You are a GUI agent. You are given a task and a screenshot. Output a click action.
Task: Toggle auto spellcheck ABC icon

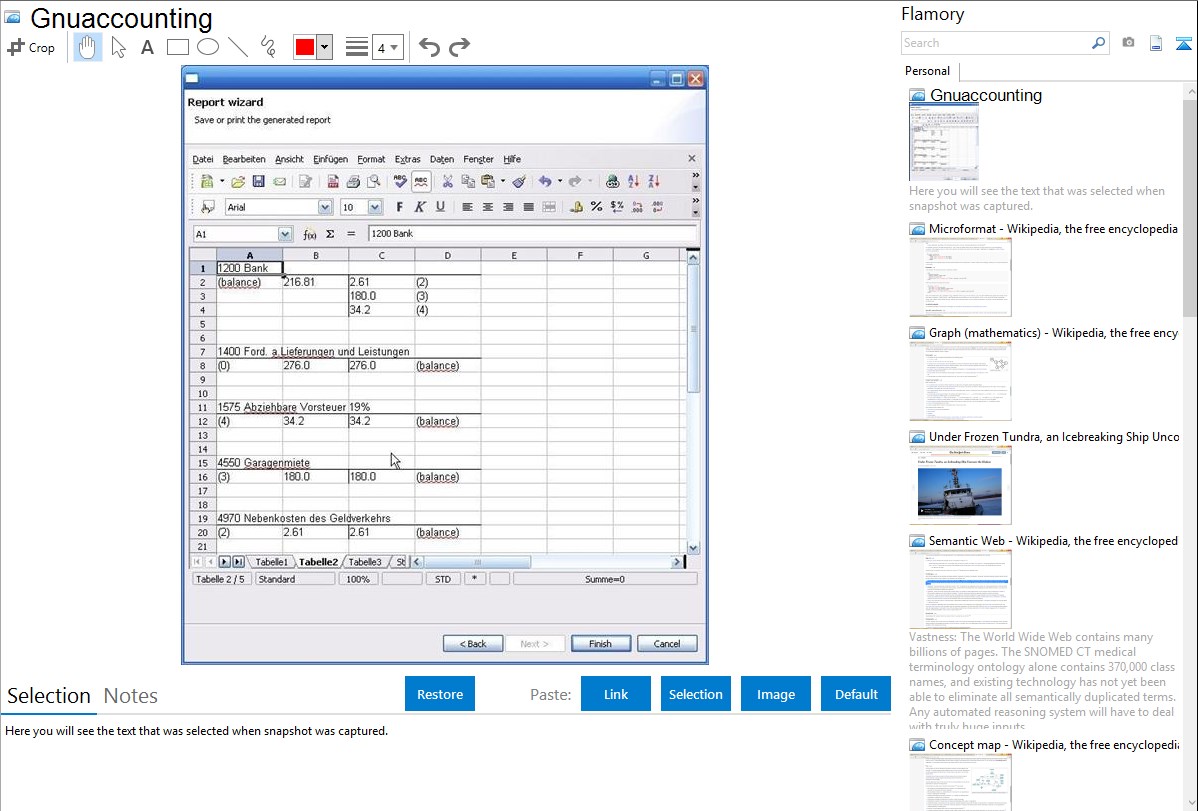tap(421, 181)
